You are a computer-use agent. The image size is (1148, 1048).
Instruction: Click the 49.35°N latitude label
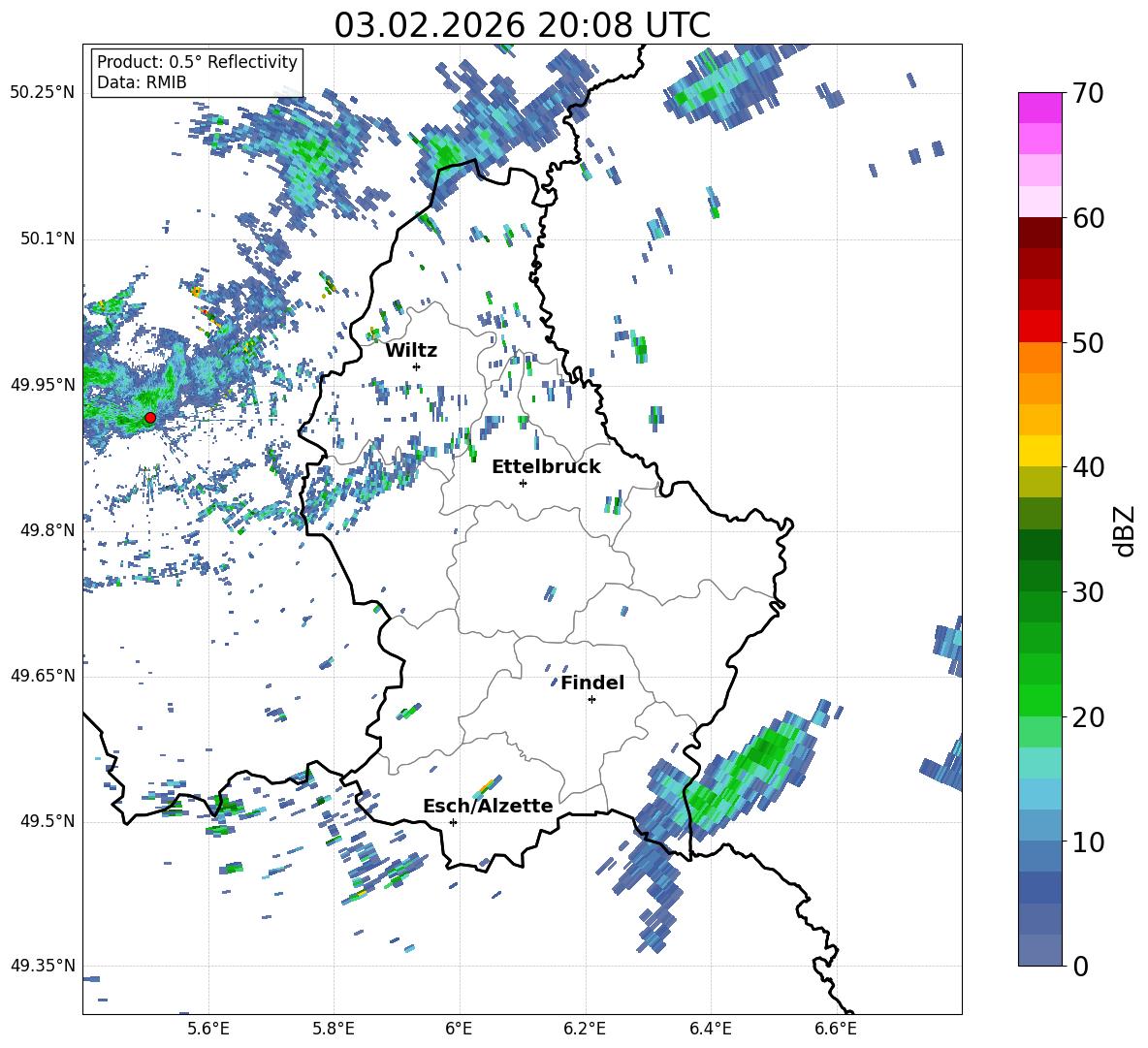[43, 966]
